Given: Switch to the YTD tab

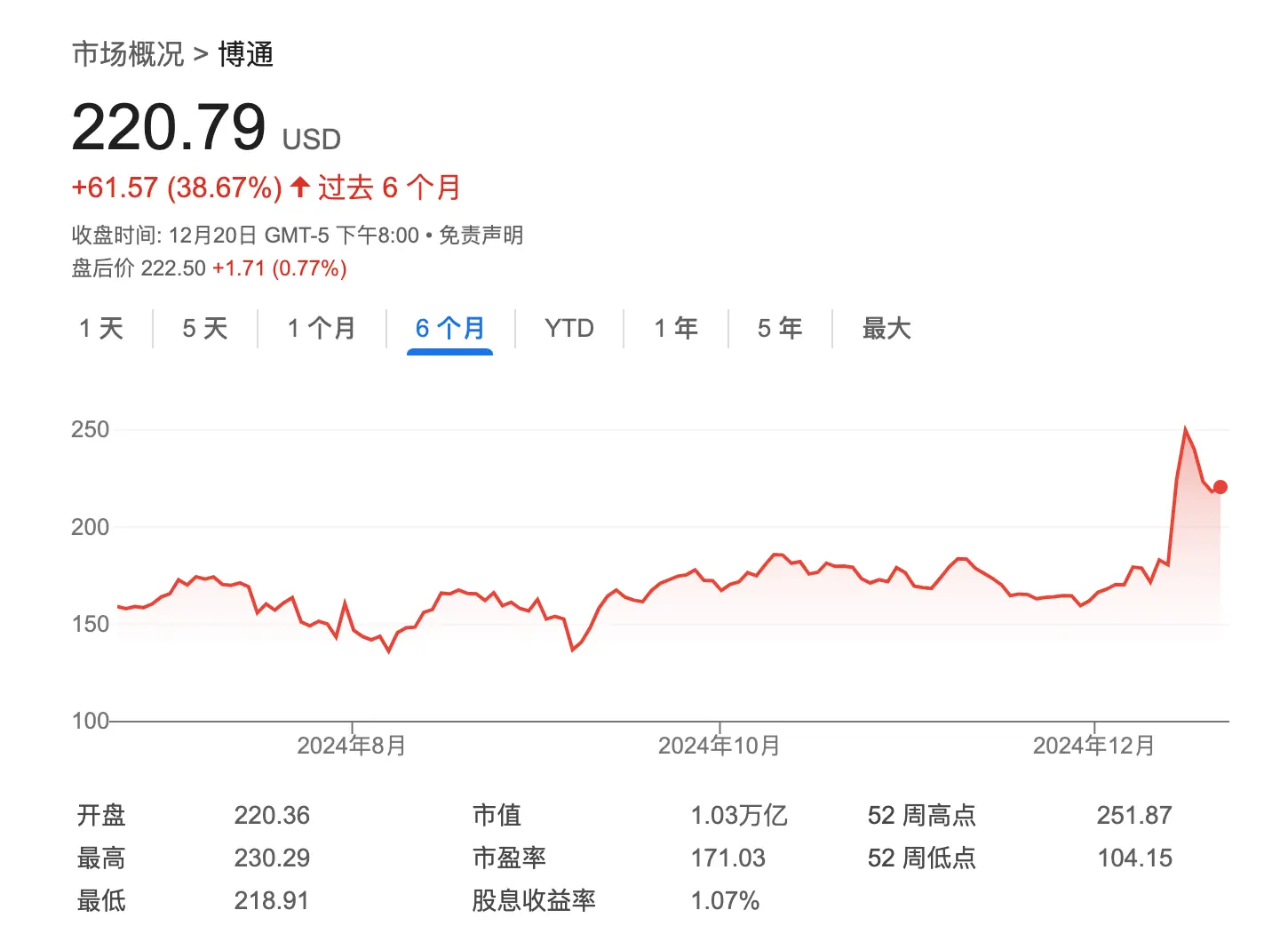Looking at the screenshot, I should coord(569,329).
